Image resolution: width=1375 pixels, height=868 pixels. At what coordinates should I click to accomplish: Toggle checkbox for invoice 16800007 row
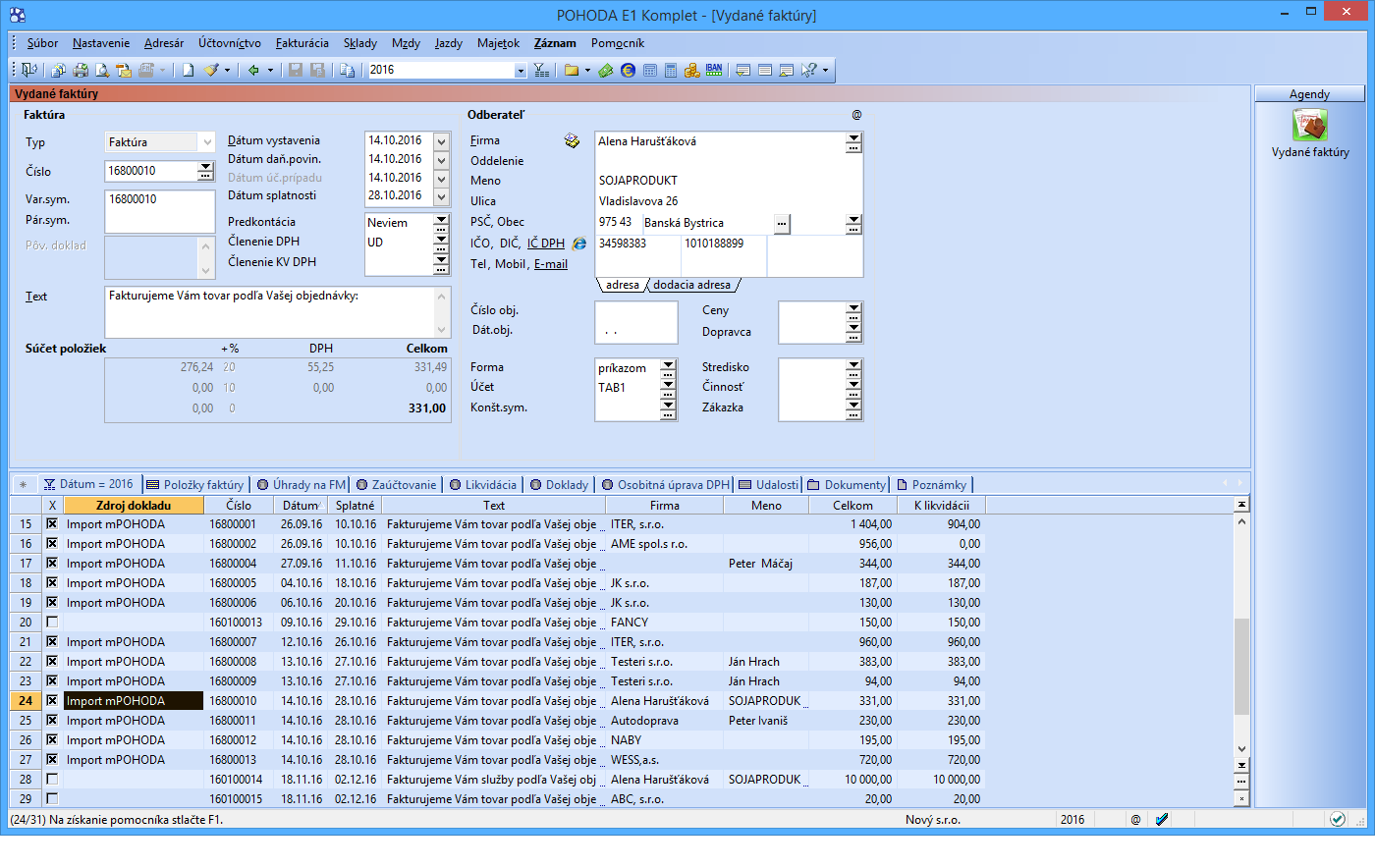click(x=52, y=642)
